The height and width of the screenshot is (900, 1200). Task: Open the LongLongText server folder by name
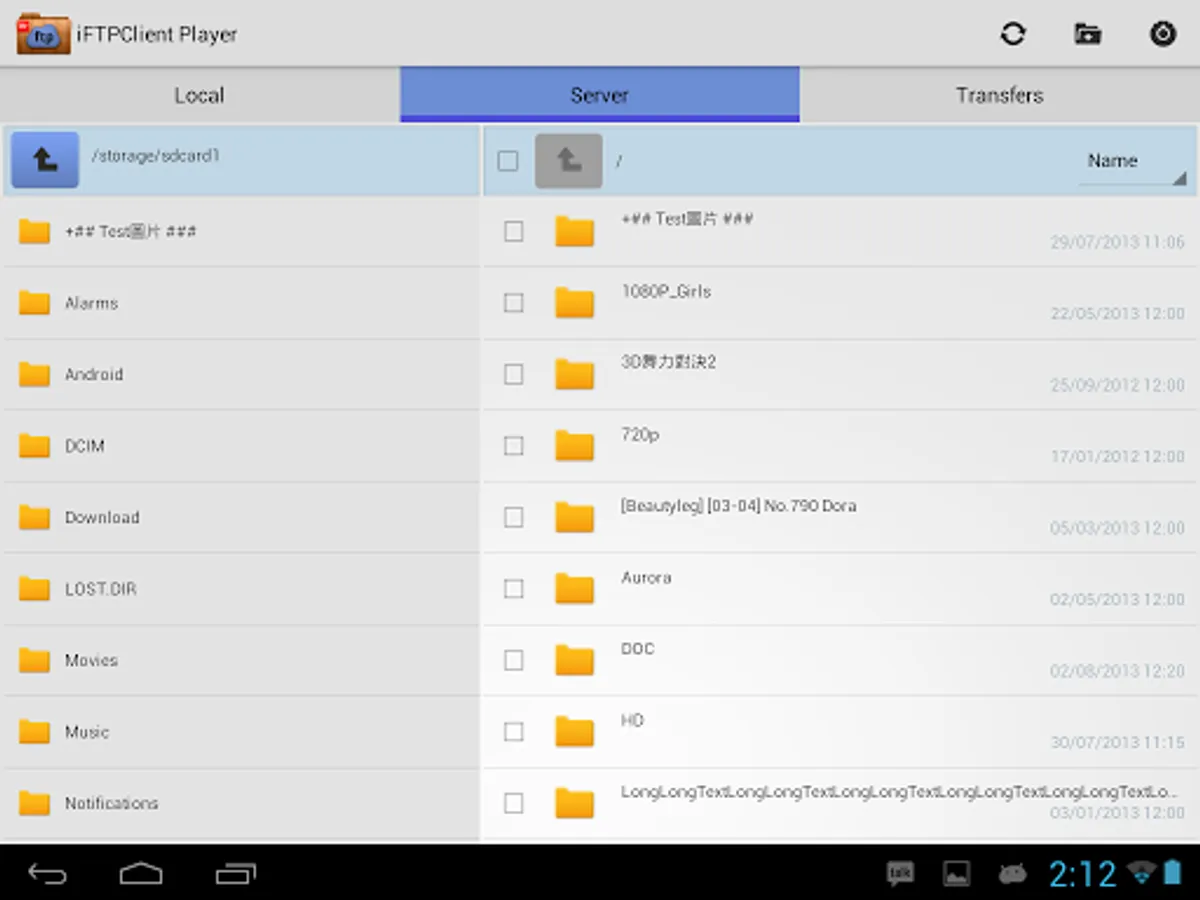click(x=899, y=792)
